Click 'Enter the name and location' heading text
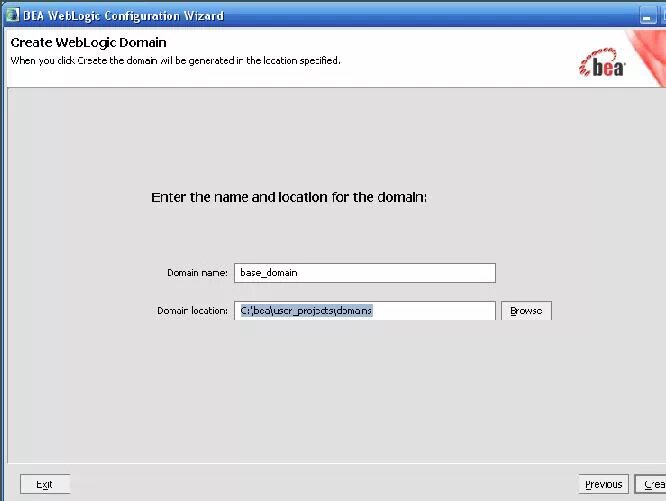Viewport: 666px width, 501px height. tap(289, 197)
